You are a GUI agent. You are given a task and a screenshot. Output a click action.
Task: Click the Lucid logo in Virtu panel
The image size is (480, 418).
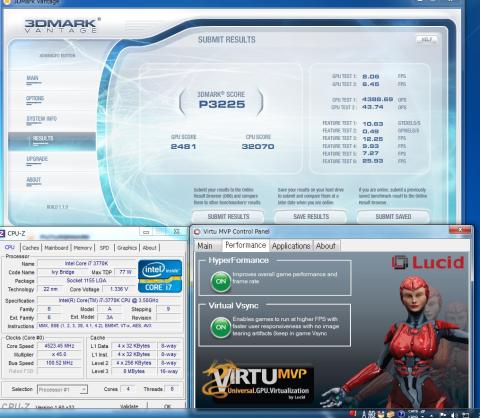click(x=428, y=263)
